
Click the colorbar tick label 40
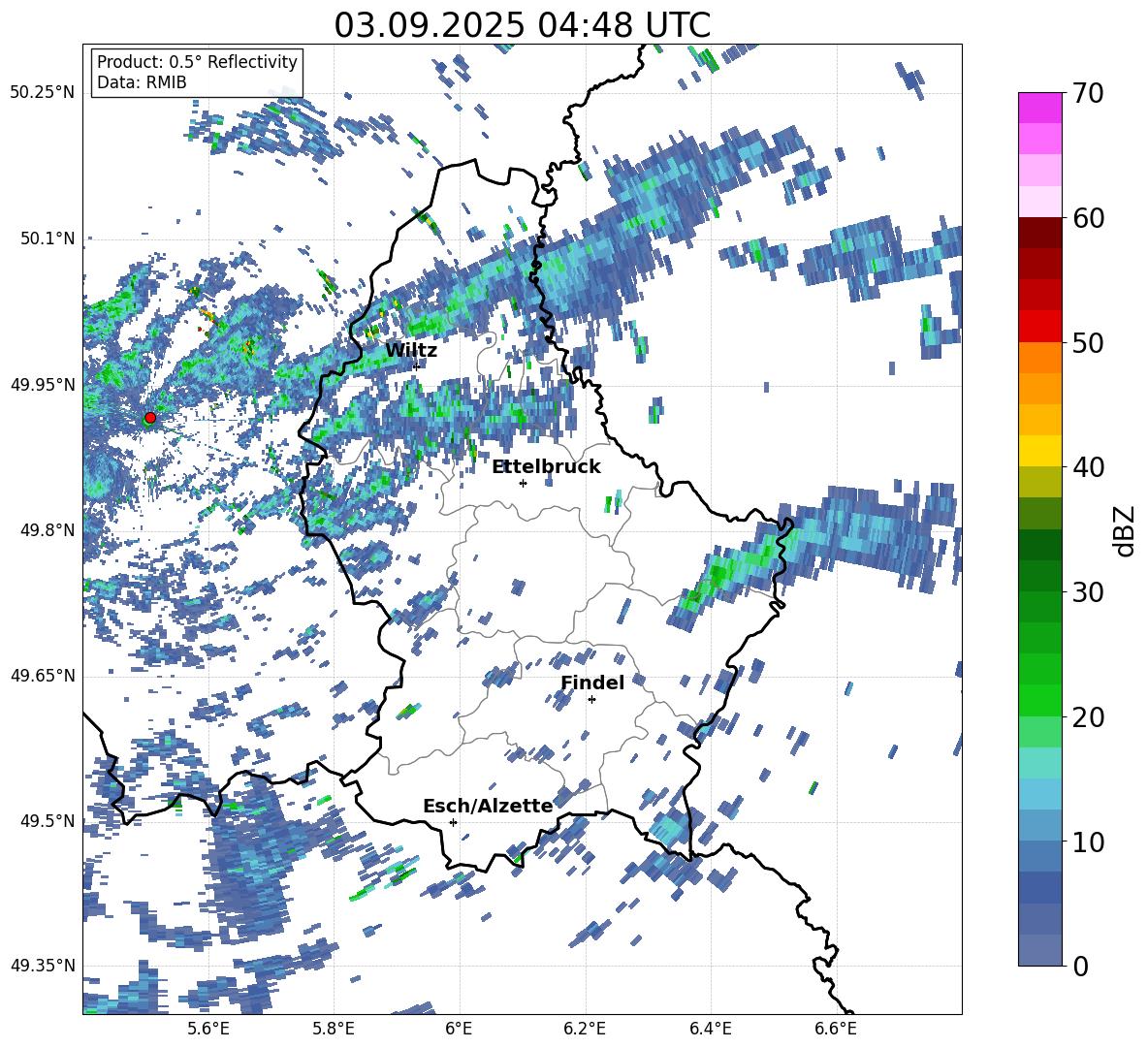[1088, 467]
